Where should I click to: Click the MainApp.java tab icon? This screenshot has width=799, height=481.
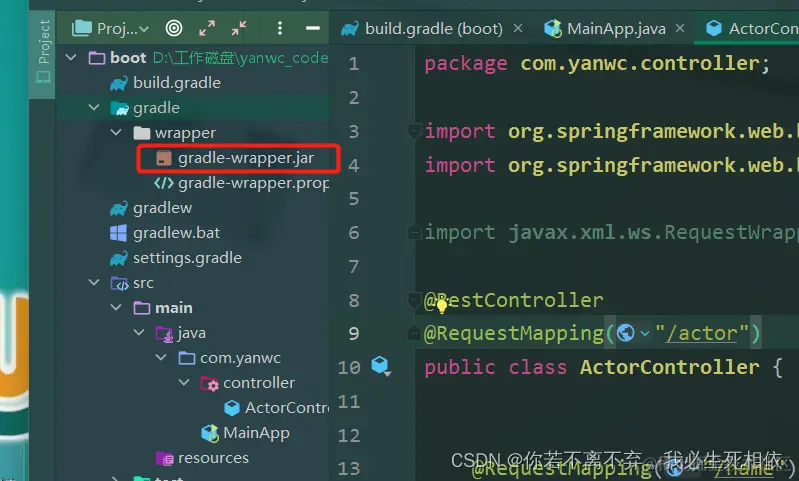(x=552, y=29)
